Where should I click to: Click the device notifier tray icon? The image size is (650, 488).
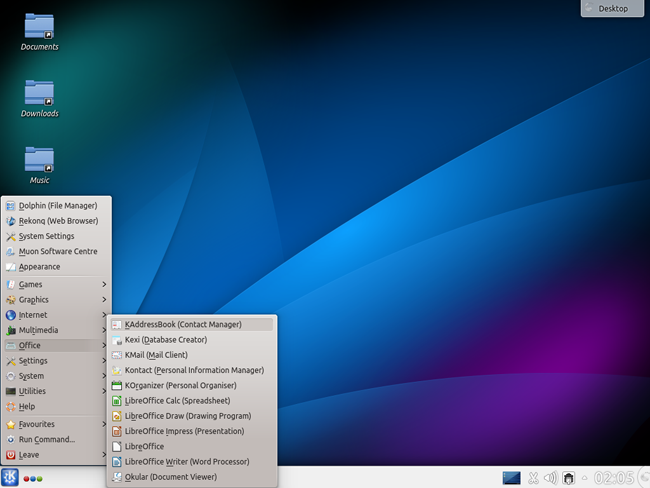coord(569,478)
